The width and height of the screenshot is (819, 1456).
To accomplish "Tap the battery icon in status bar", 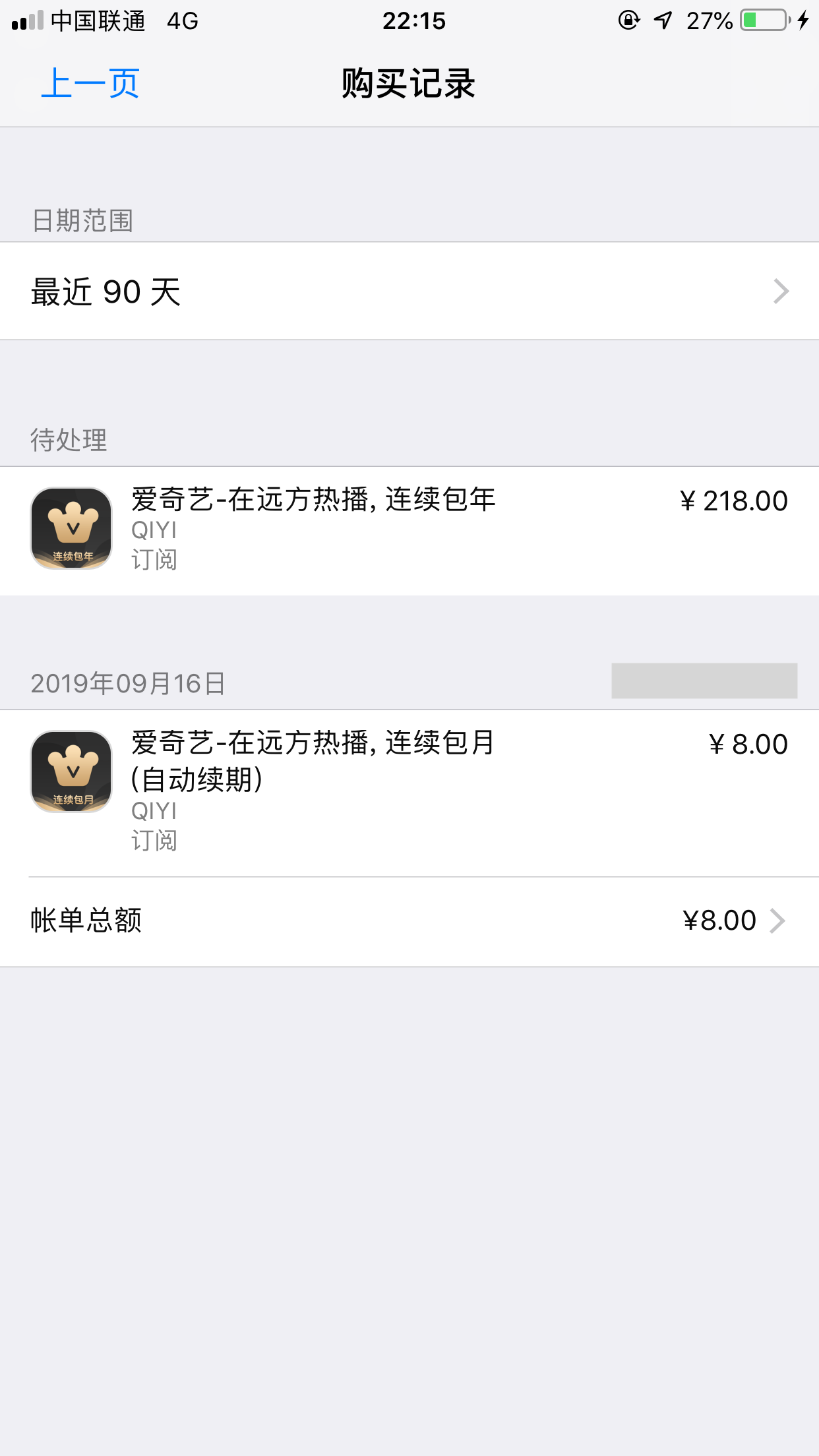I will tap(765, 20).
